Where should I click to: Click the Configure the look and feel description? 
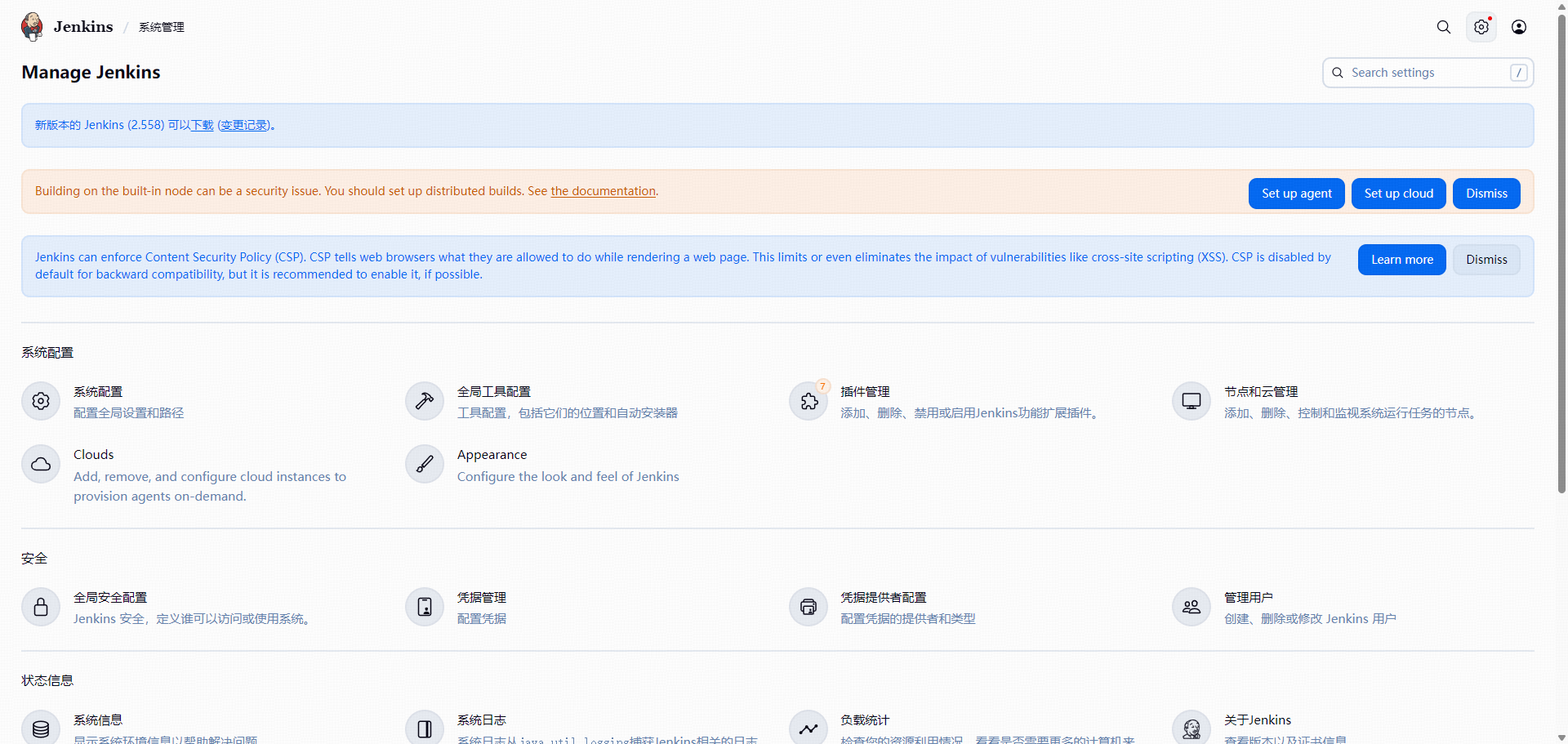click(x=568, y=477)
